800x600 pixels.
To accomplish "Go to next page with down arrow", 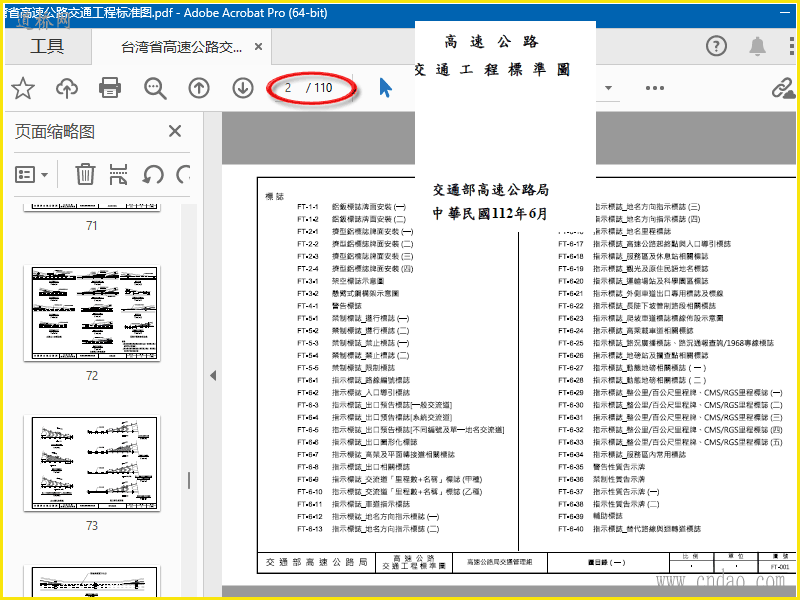I will click(x=243, y=88).
